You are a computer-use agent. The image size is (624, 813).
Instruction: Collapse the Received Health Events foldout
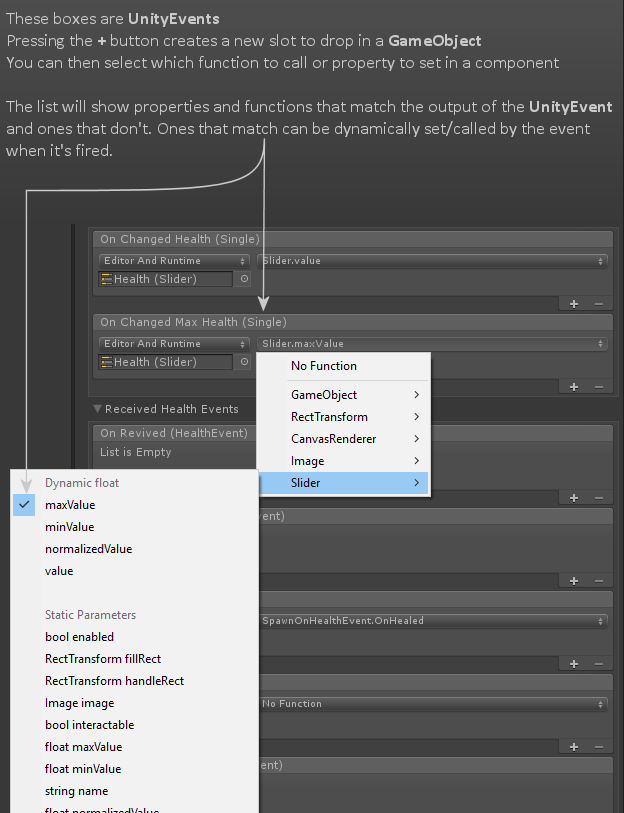(x=97, y=409)
